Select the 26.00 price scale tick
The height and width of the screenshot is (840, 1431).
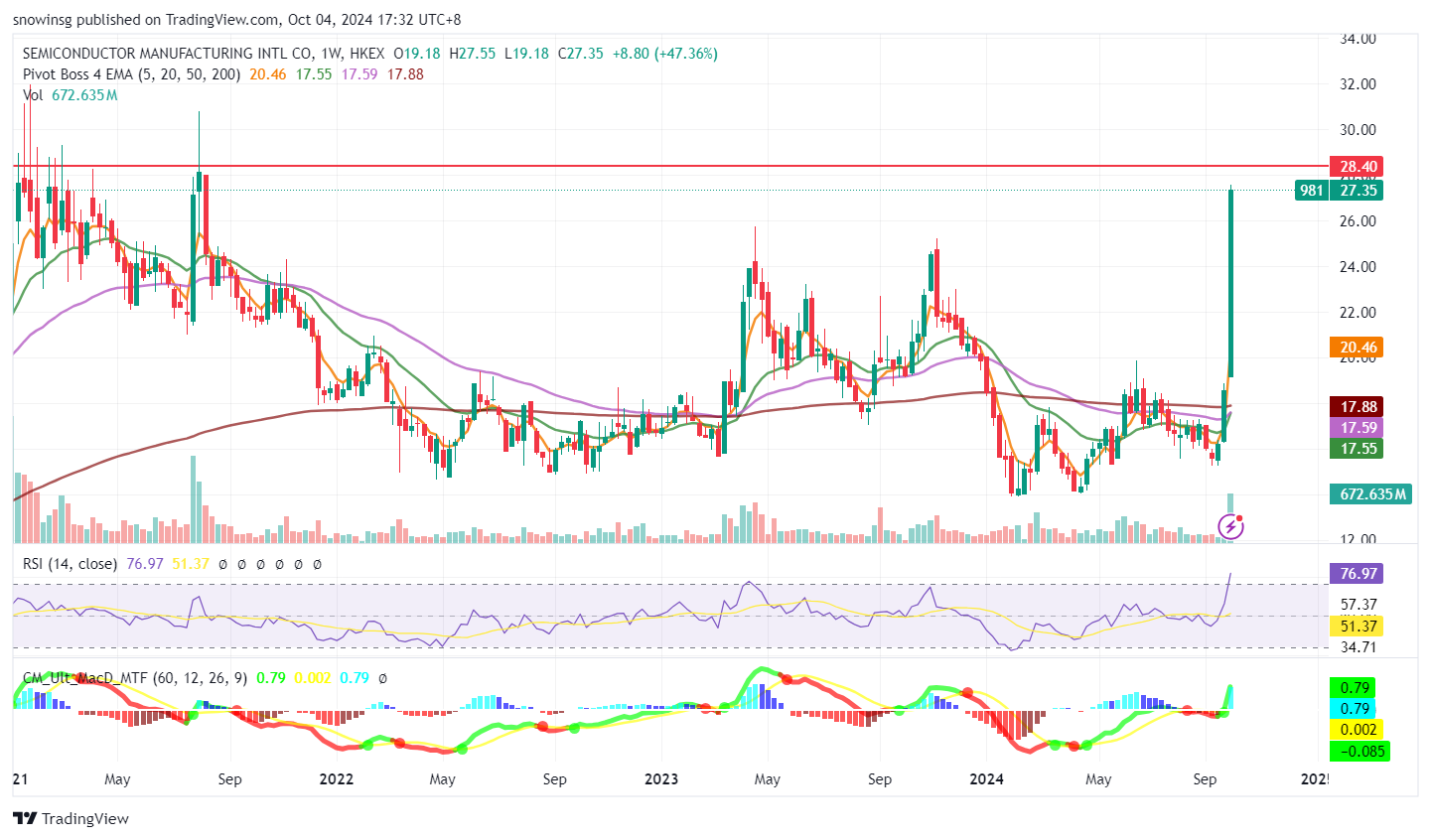point(1358,221)
